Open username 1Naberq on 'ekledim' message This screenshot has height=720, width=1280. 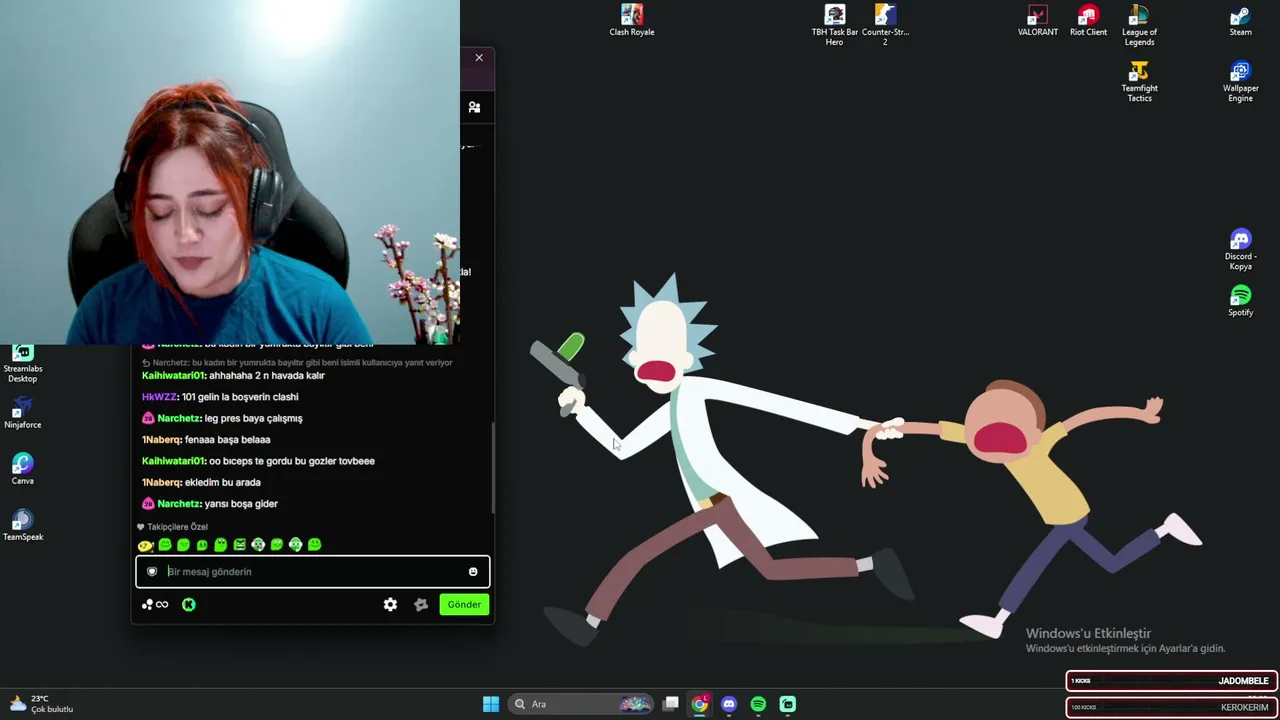(x=161, y=482)
